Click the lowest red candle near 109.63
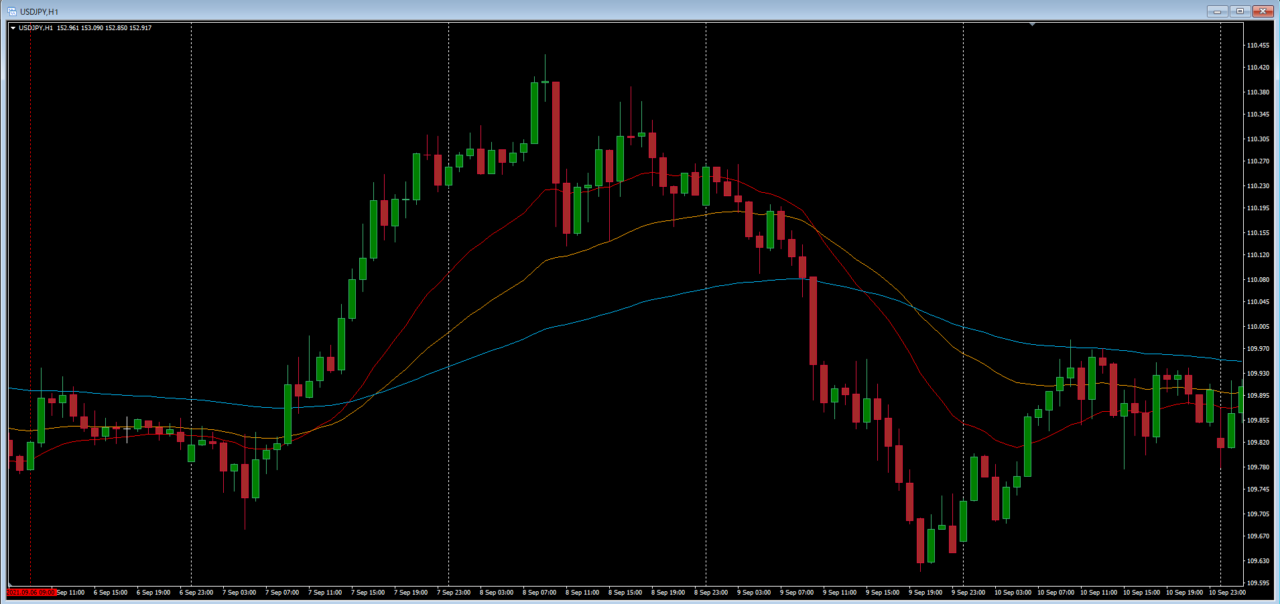 920,540
